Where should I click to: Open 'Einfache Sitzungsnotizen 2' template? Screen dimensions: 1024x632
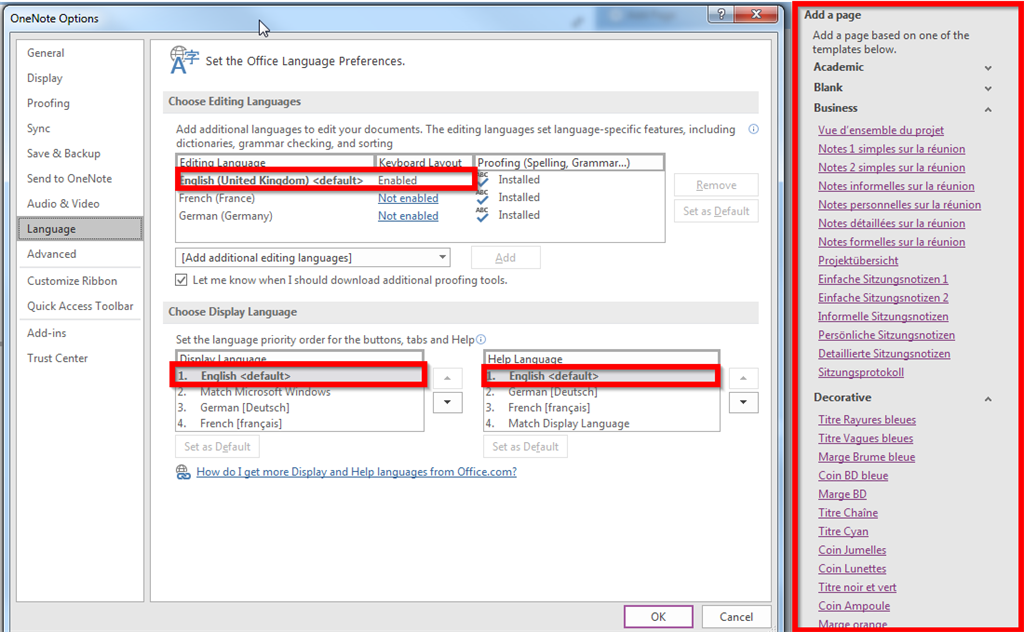tap(883, 298)
